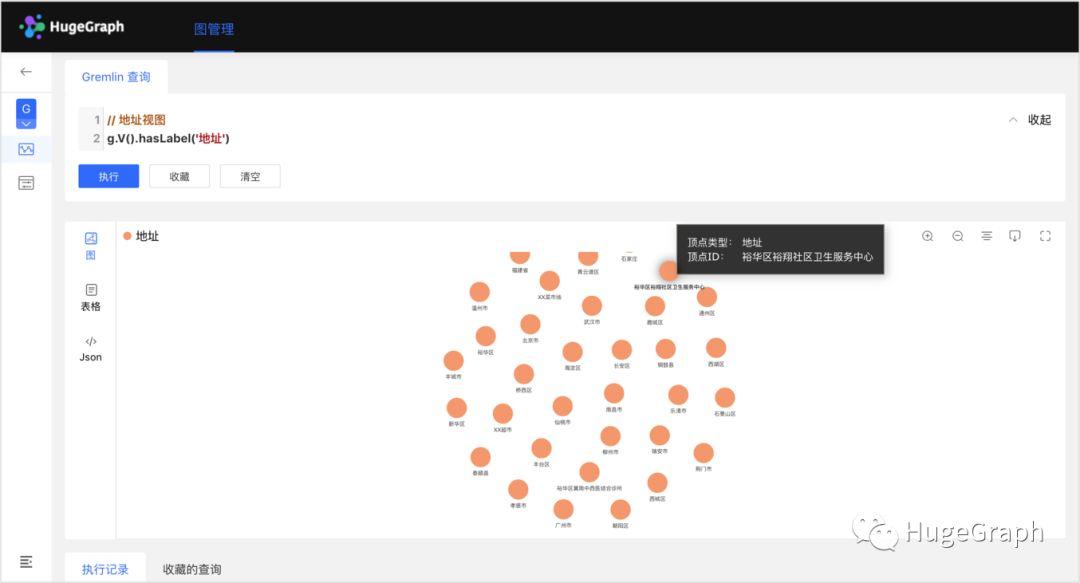Image resolution: width=1080 pixels, height=583 pixels.
Task: Zoom out of the graph canvas
Action: pyautogui.click(x=957, y=236)
